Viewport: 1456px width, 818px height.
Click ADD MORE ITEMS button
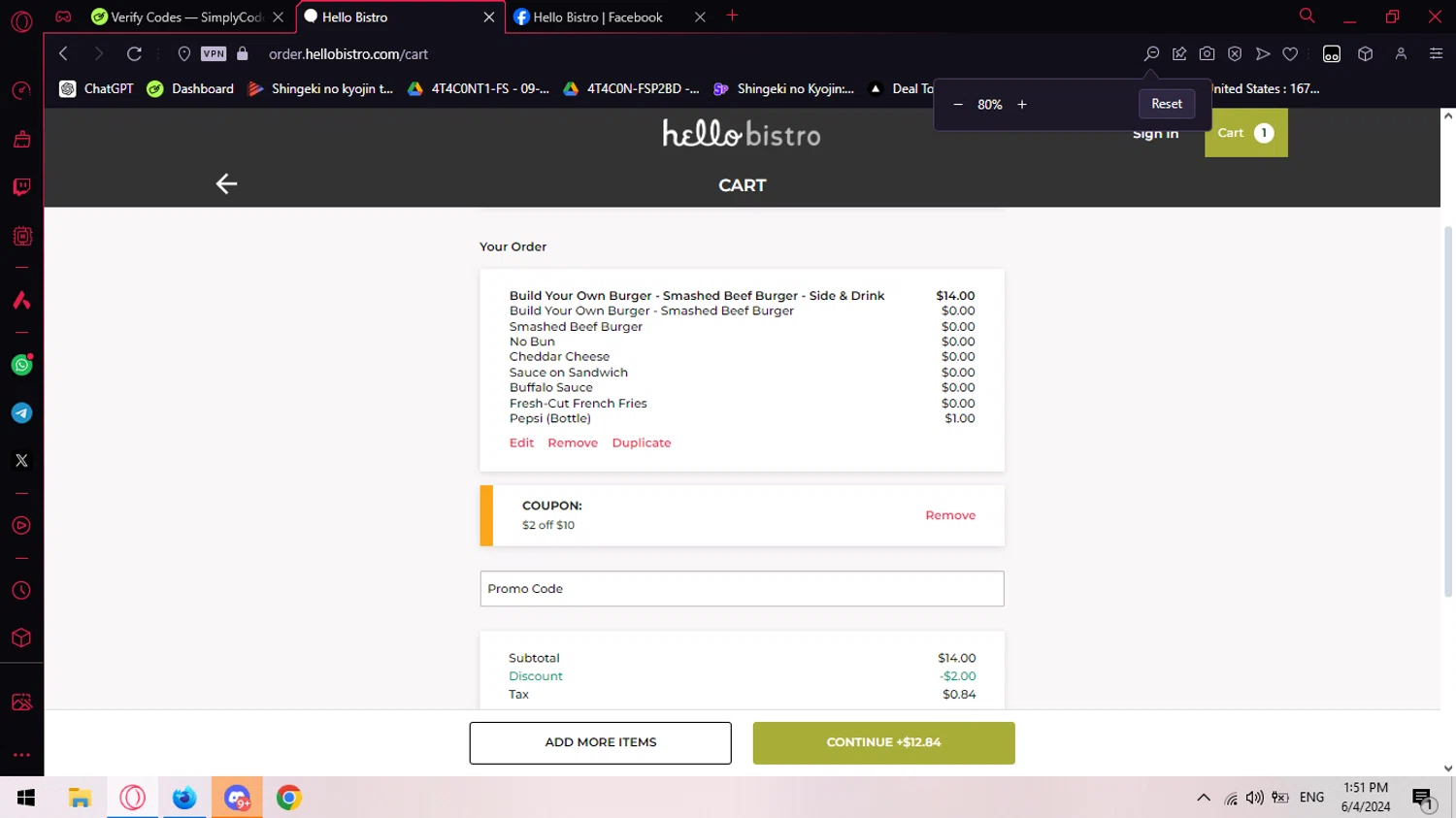601,742
